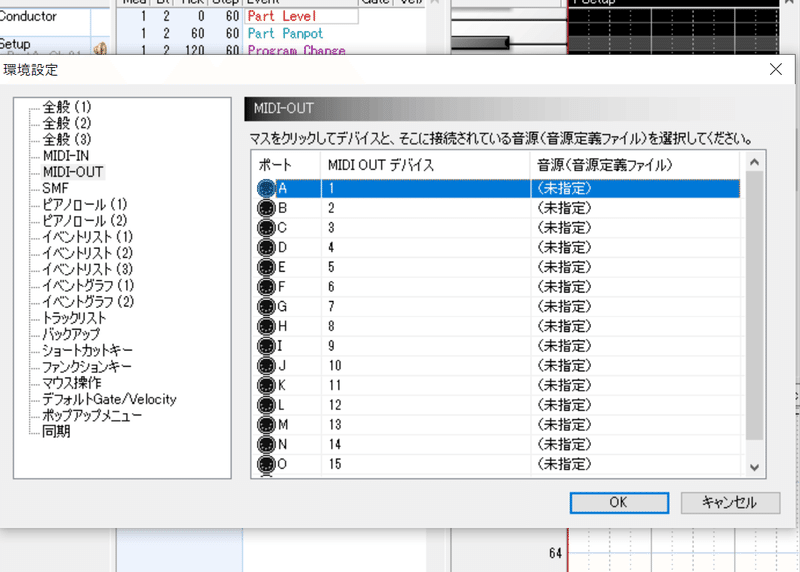
Task: Open イベントリスト (3) settings
Action: tap(88, 269)
